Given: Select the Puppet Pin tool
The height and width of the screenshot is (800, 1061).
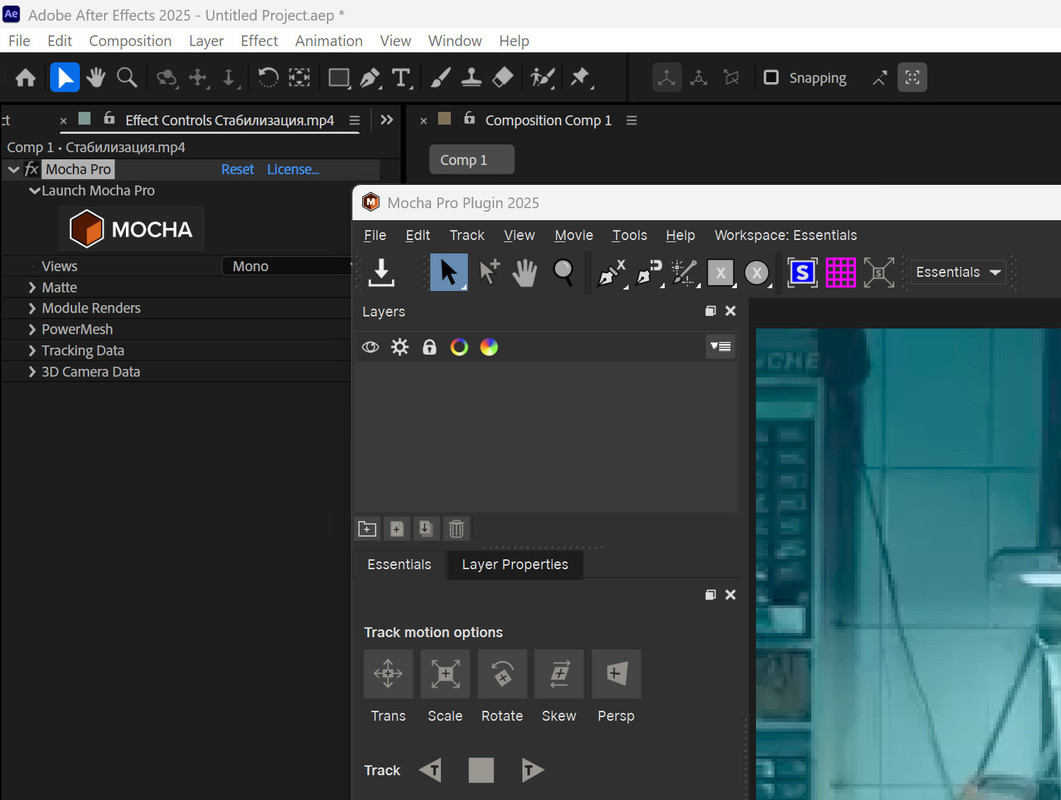Looking at the screenshot, I should 581,78.
